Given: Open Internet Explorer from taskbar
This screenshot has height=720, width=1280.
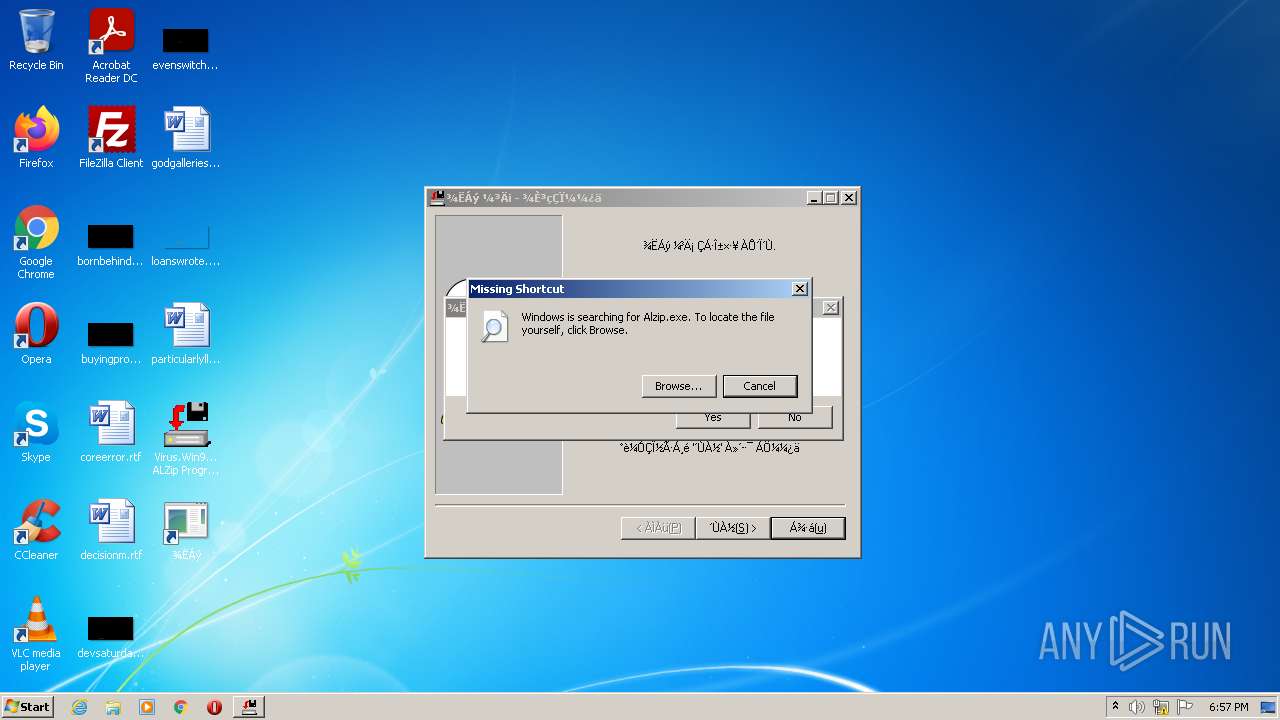Looking at the screenshot, I should coord(79,707).
